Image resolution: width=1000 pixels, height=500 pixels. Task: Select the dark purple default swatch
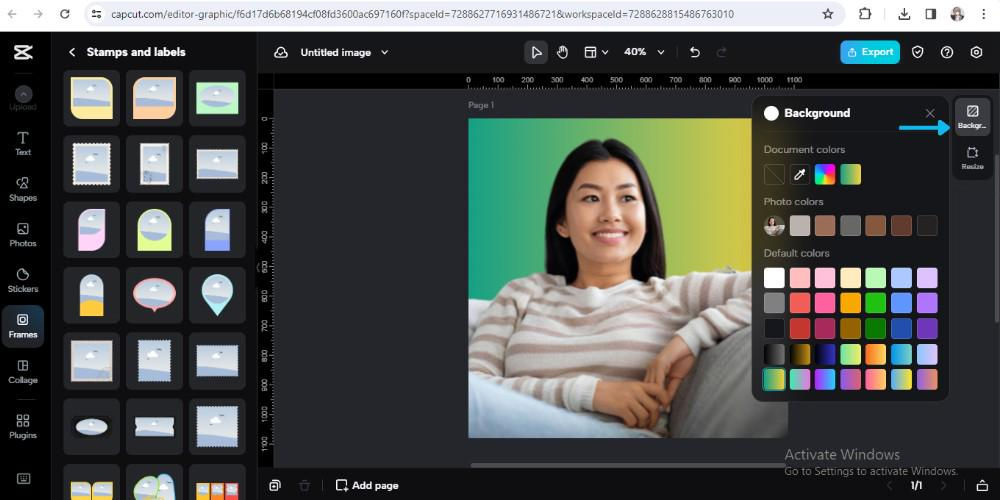point(927,328)
